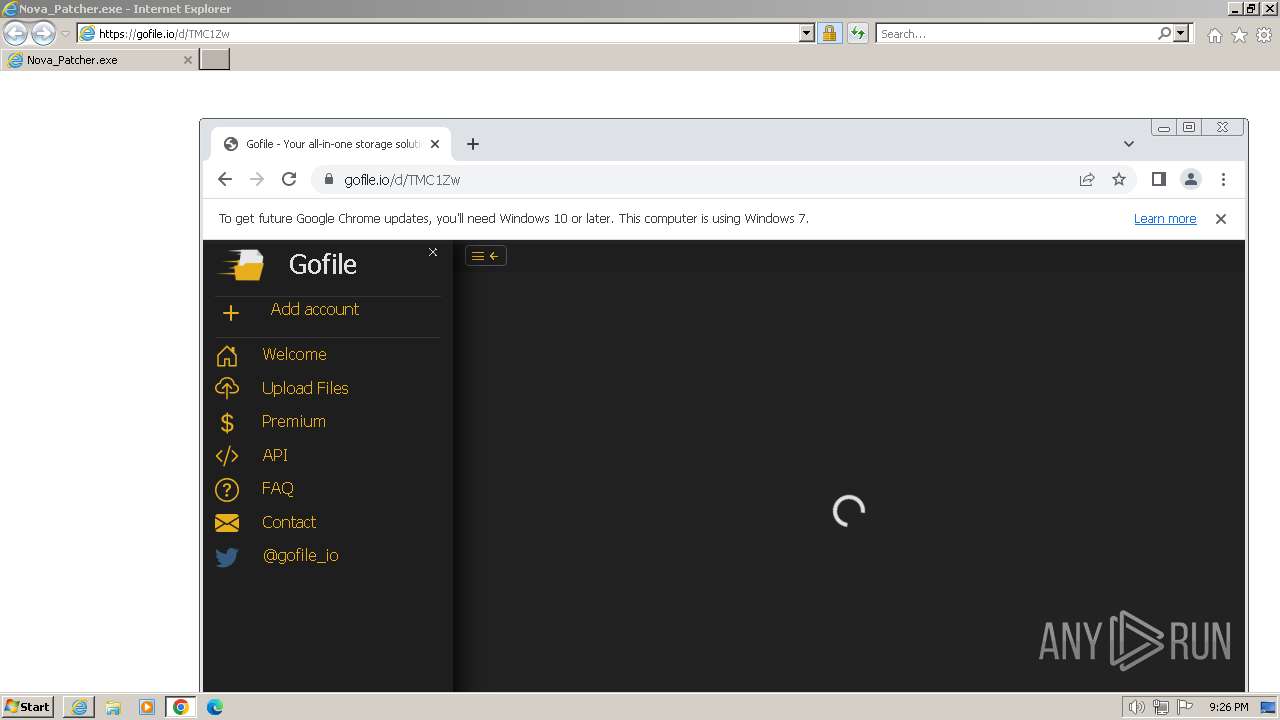Screen dimensions: 1280x720
Task: Open Internet Explorer address bar dropdown
Action: (807, 33)
